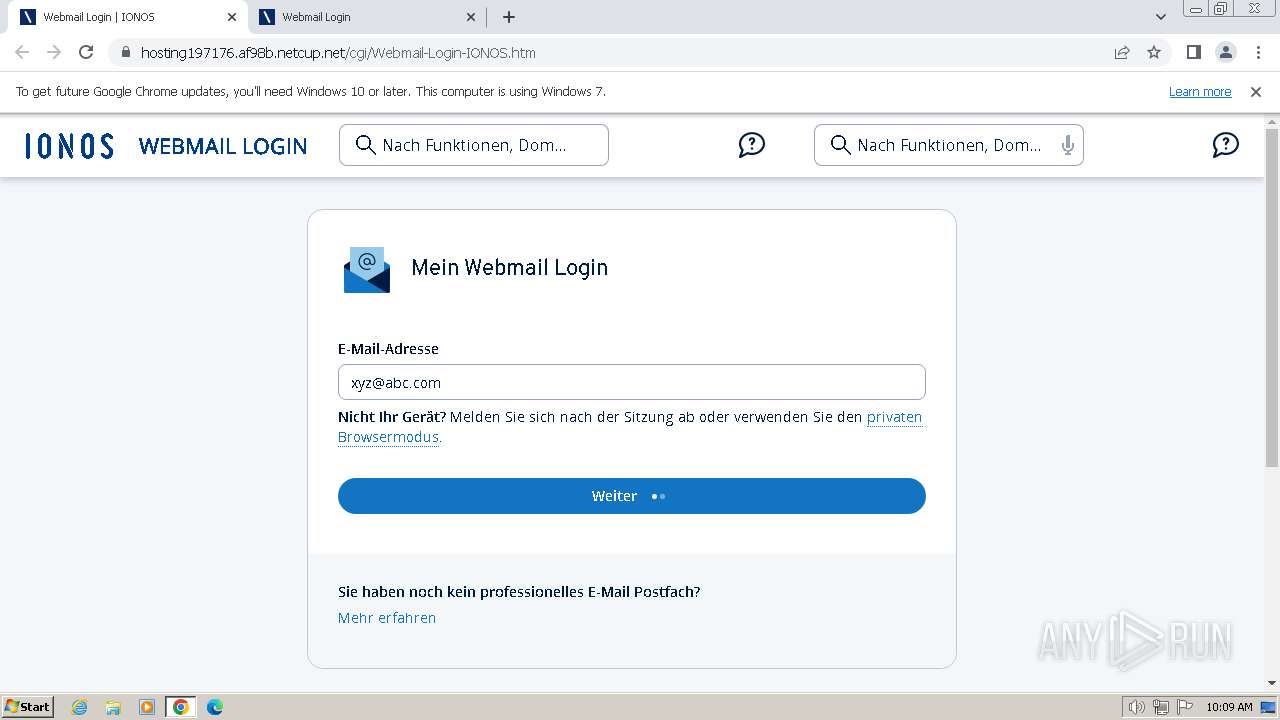Click the Start button
Viewport: 1280px width, 720px height.
pos(28,707)
